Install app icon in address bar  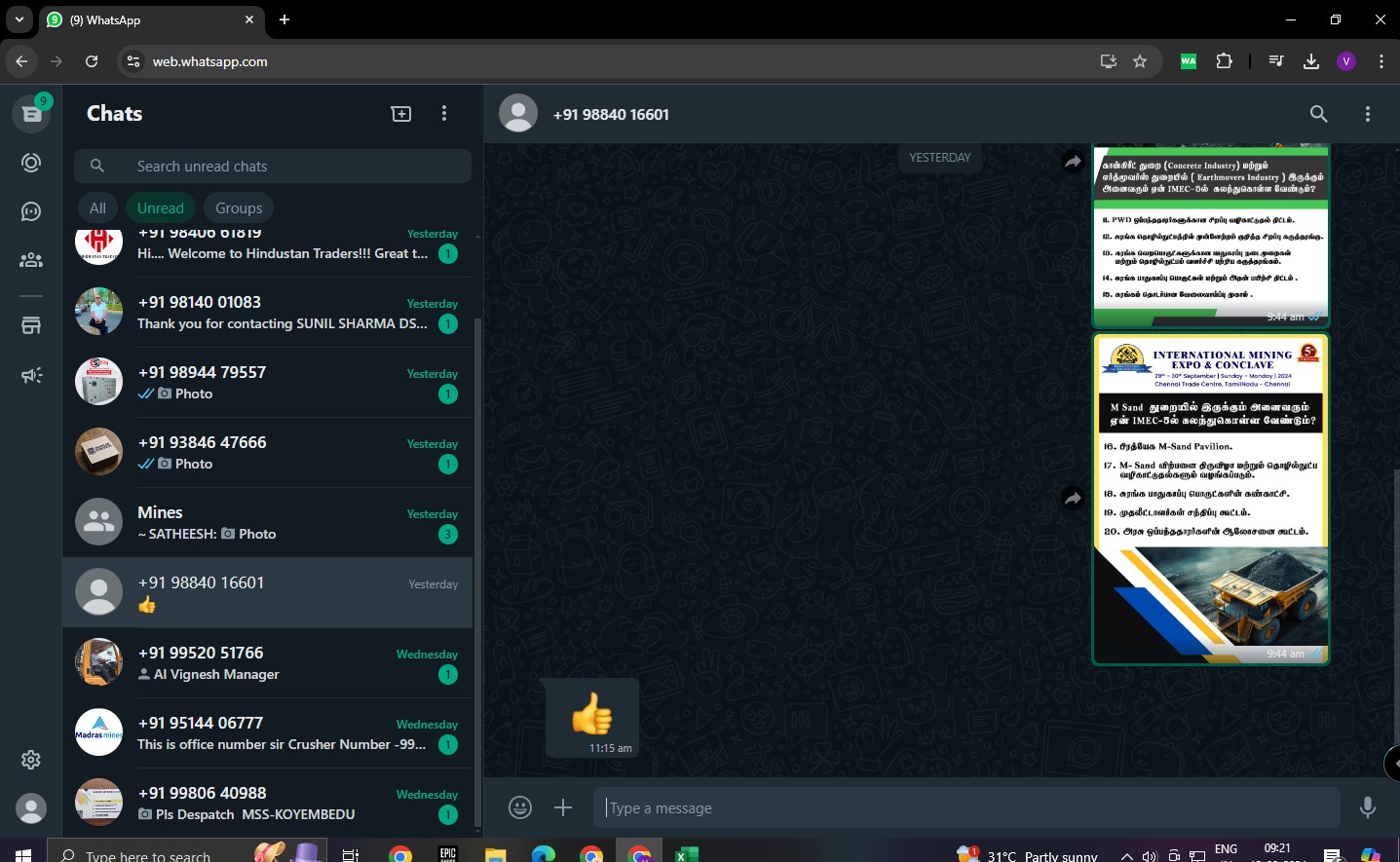point(1109,61)
